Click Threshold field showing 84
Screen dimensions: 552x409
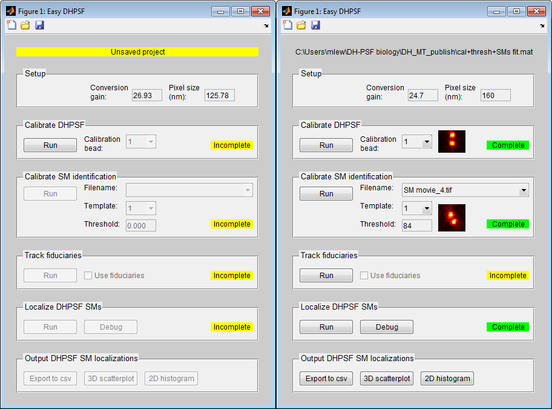(417, 225)
